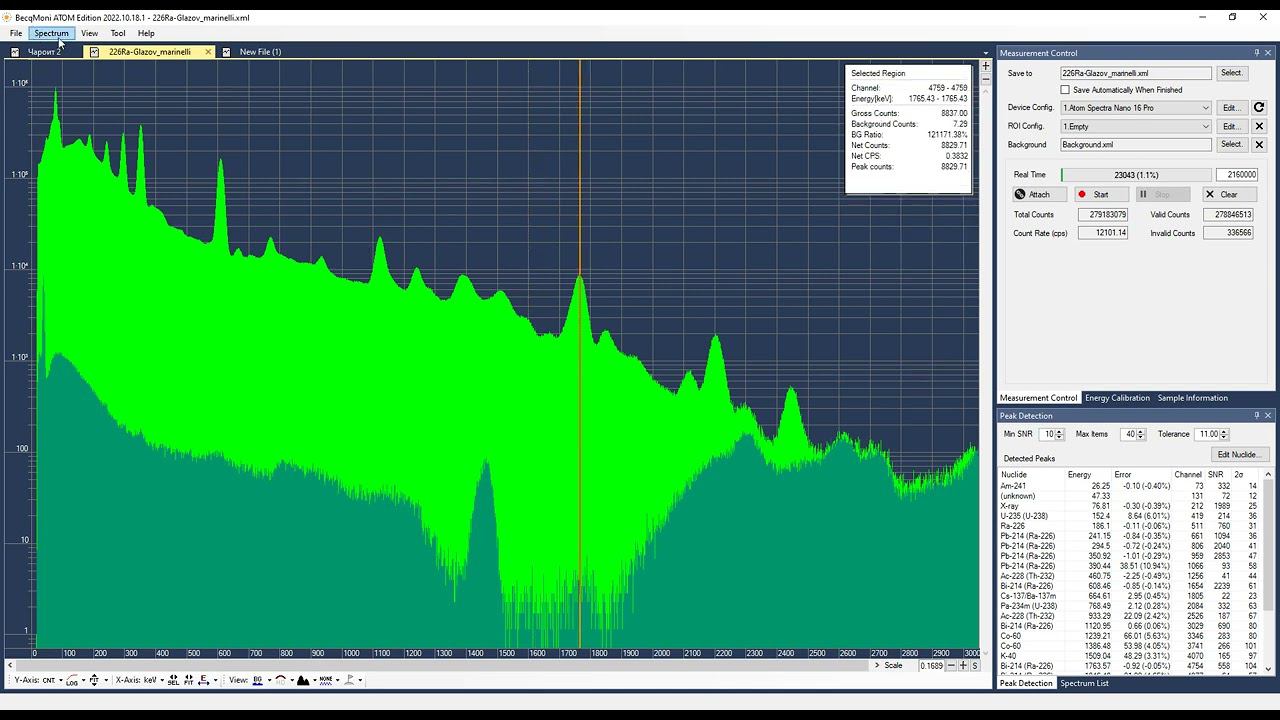The height and width of the screenshot is (720, 1280).
Task: Click the X-axis fit horizontal icon
Action: (x=188, y=680)
